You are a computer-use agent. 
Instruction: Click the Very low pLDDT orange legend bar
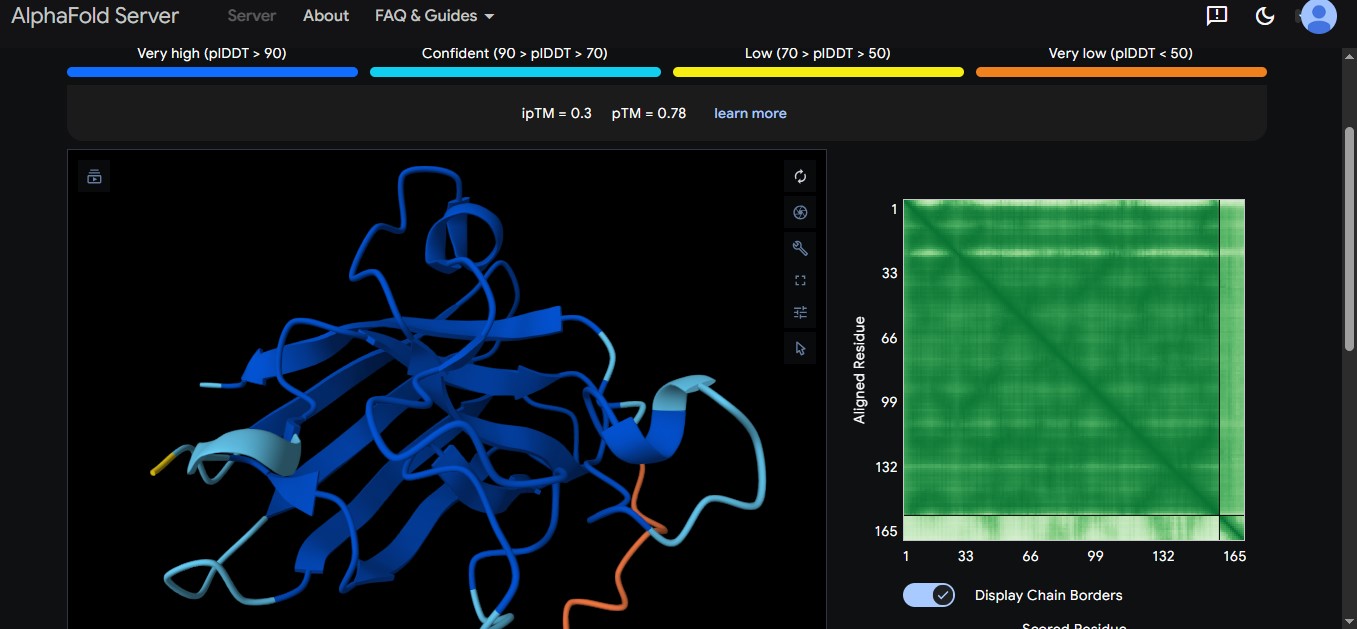point(1121,72)
